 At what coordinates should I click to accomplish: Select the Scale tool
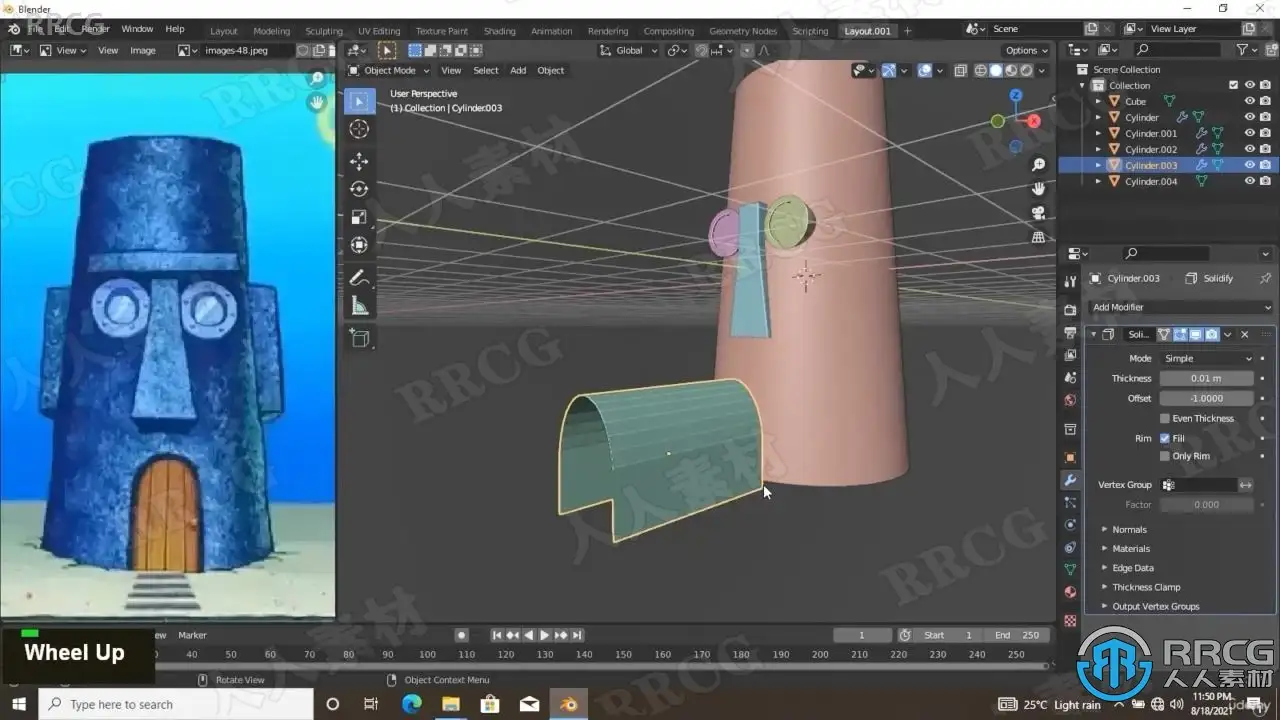[x=360, y=217]
